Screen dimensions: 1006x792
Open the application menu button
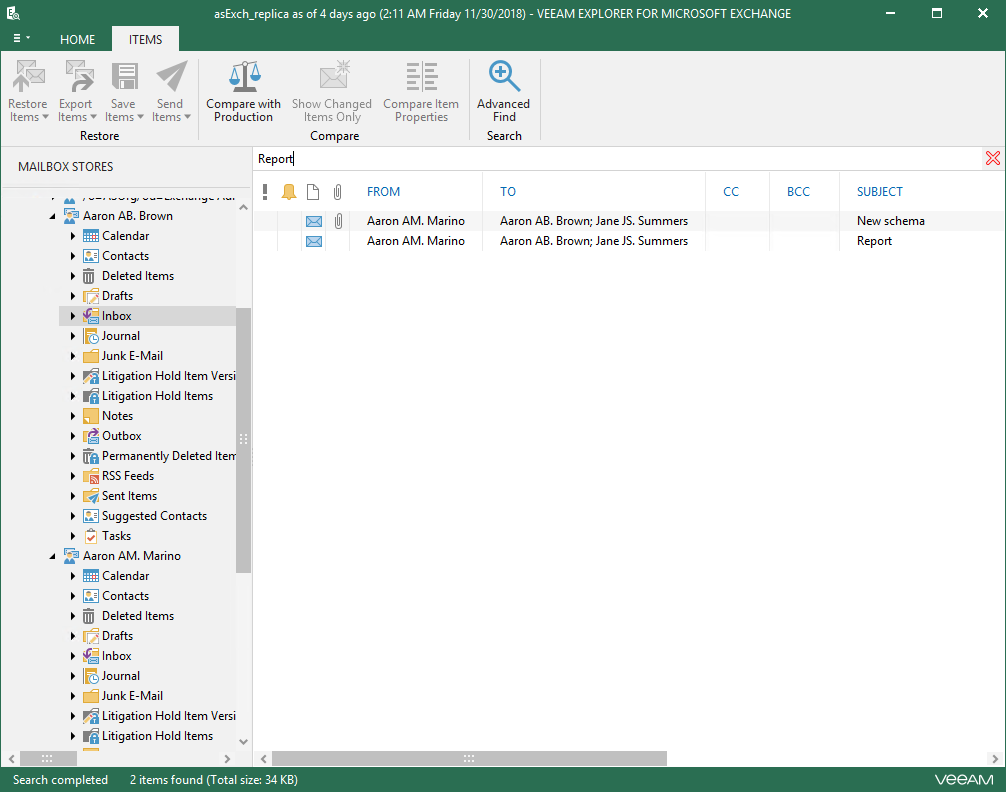pos(21,39)
